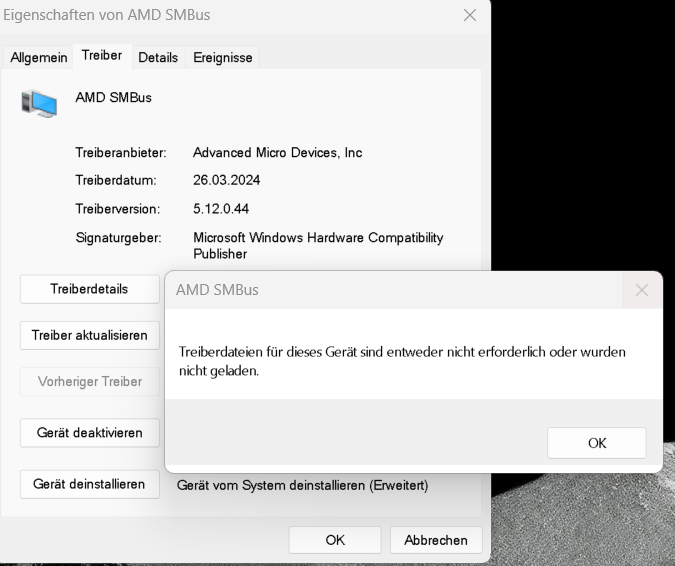Click the AMD SMBus device icon
This screenshot has width=675, height=566.
pyautogui.click(x=39, y=103)
